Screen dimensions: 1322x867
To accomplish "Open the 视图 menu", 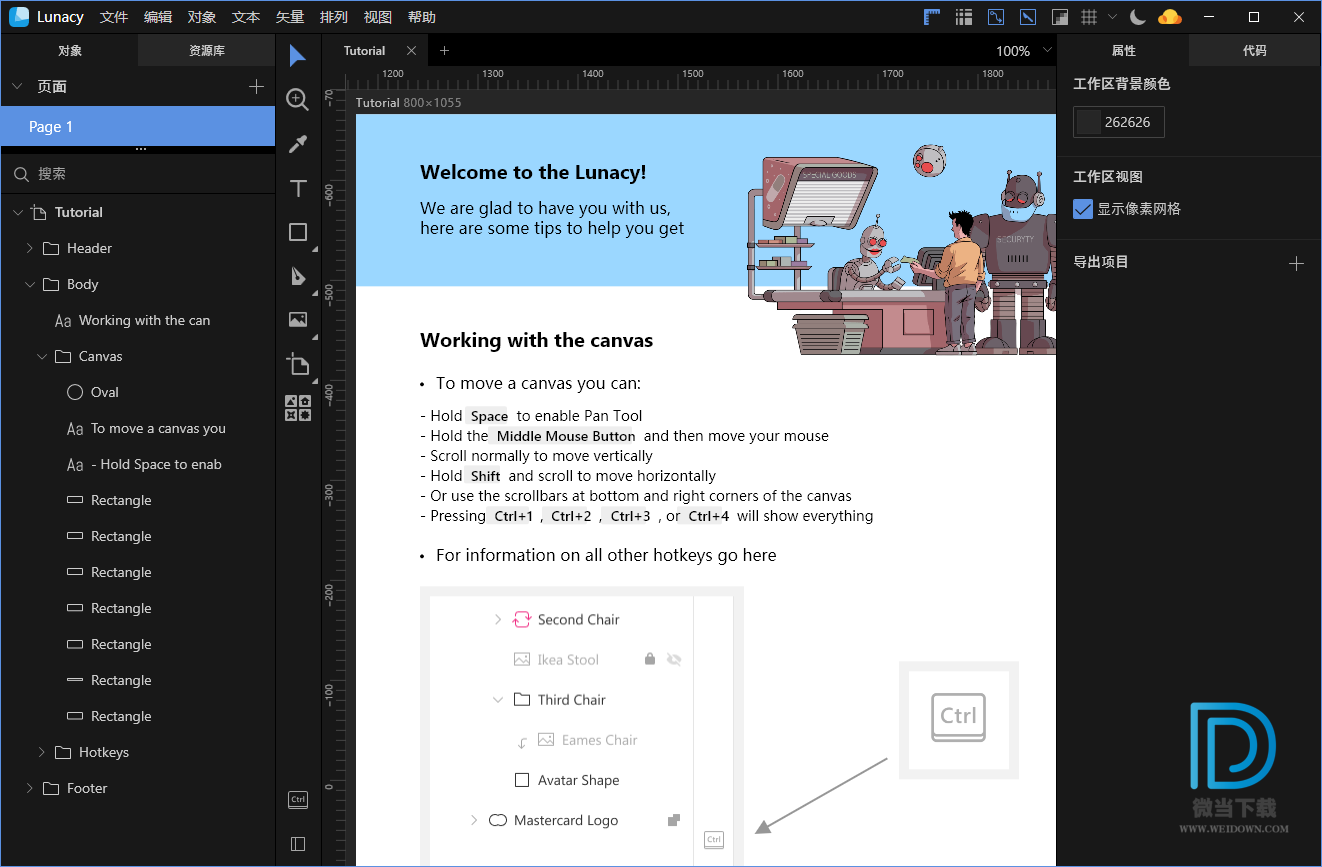I will 378,17.
